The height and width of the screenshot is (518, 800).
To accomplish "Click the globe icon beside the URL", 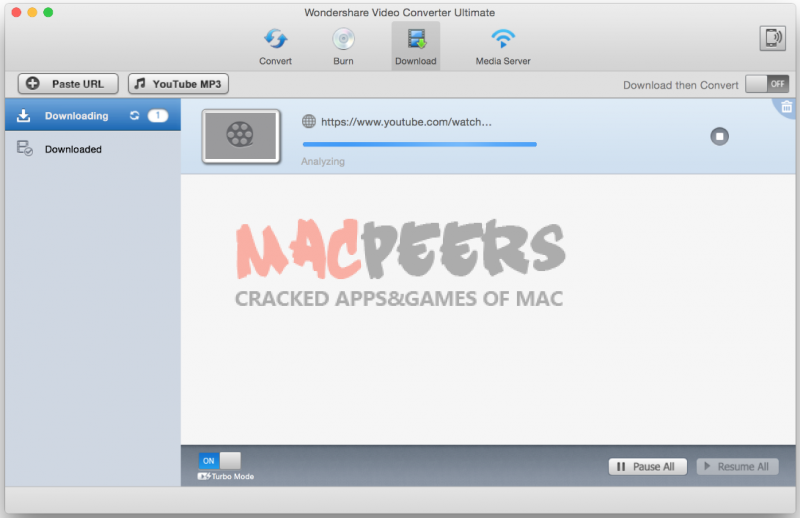I will pyautogui.click(x=309, y=121).
